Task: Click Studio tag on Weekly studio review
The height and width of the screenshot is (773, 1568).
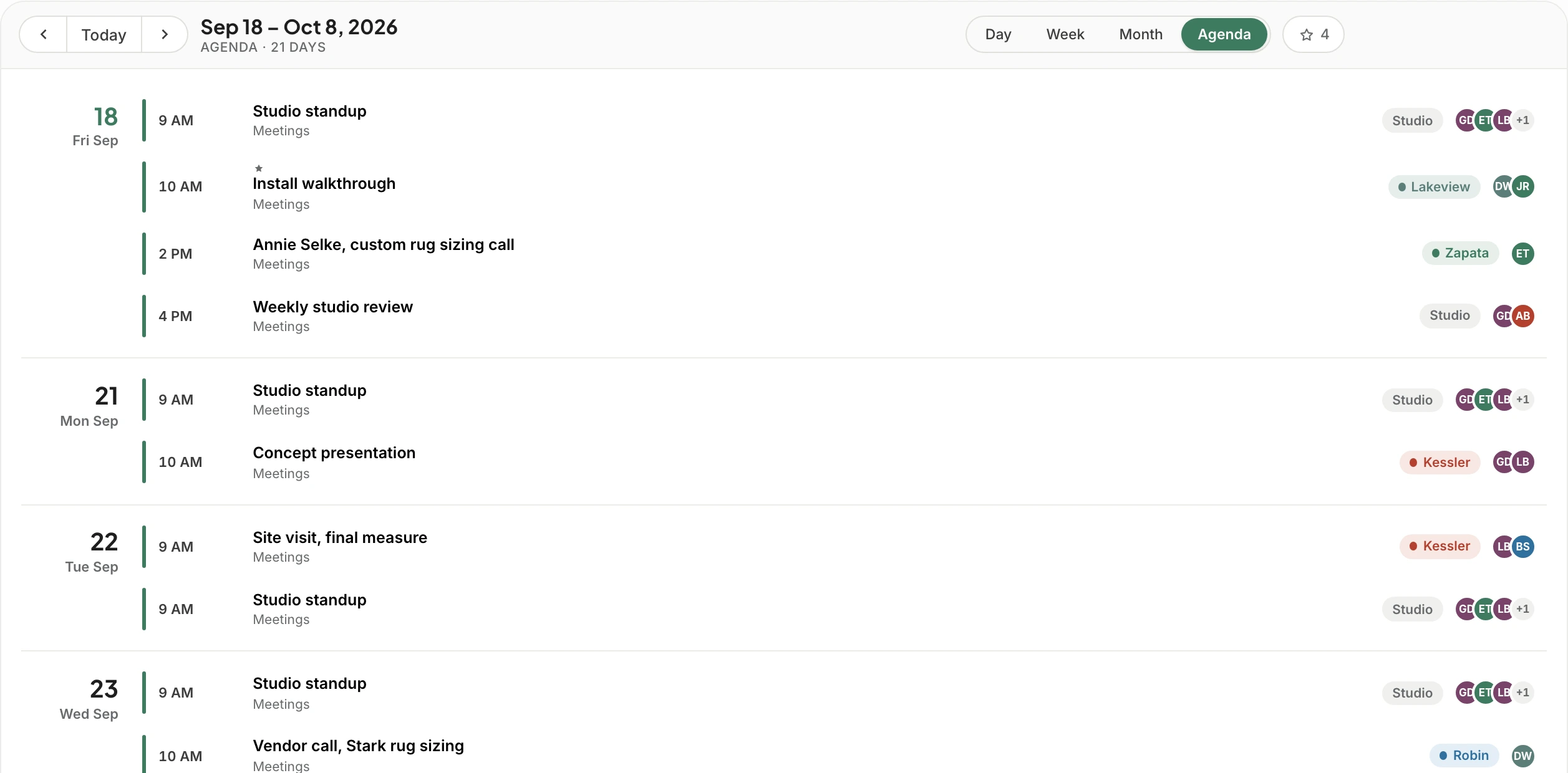Action: coord(1449,315)
